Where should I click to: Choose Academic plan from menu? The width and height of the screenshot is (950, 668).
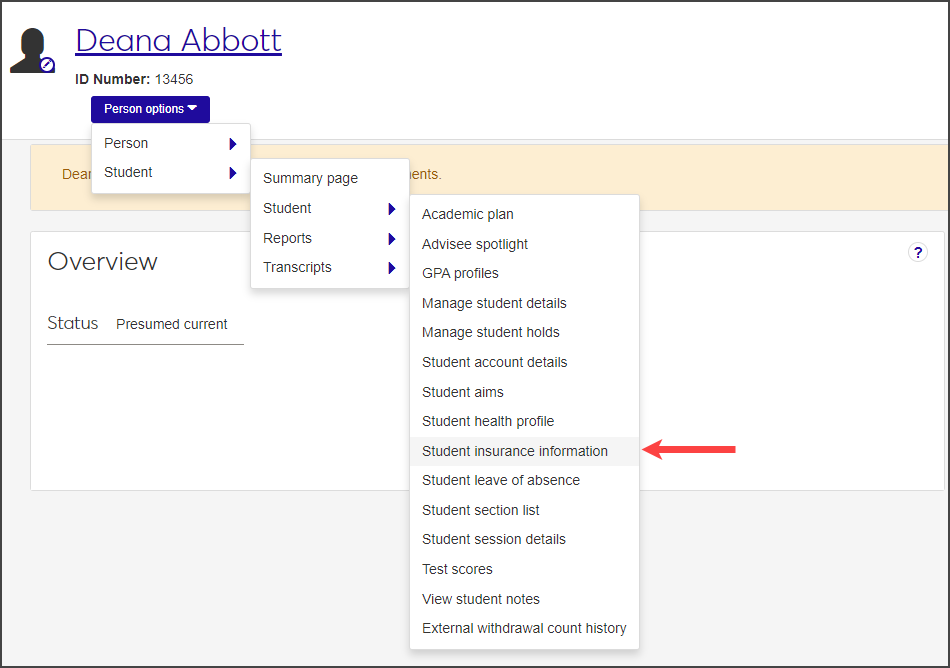467,214
